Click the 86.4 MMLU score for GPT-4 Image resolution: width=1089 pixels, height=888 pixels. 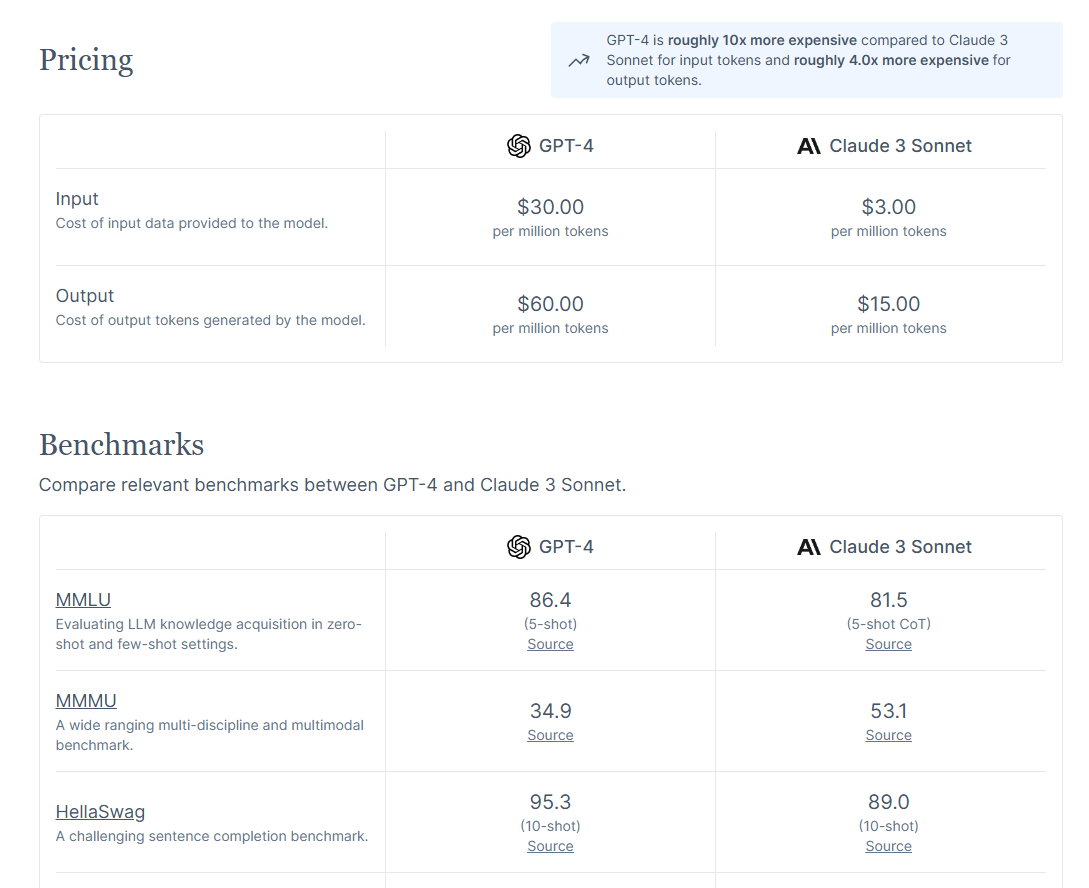[x=550, y=600]
